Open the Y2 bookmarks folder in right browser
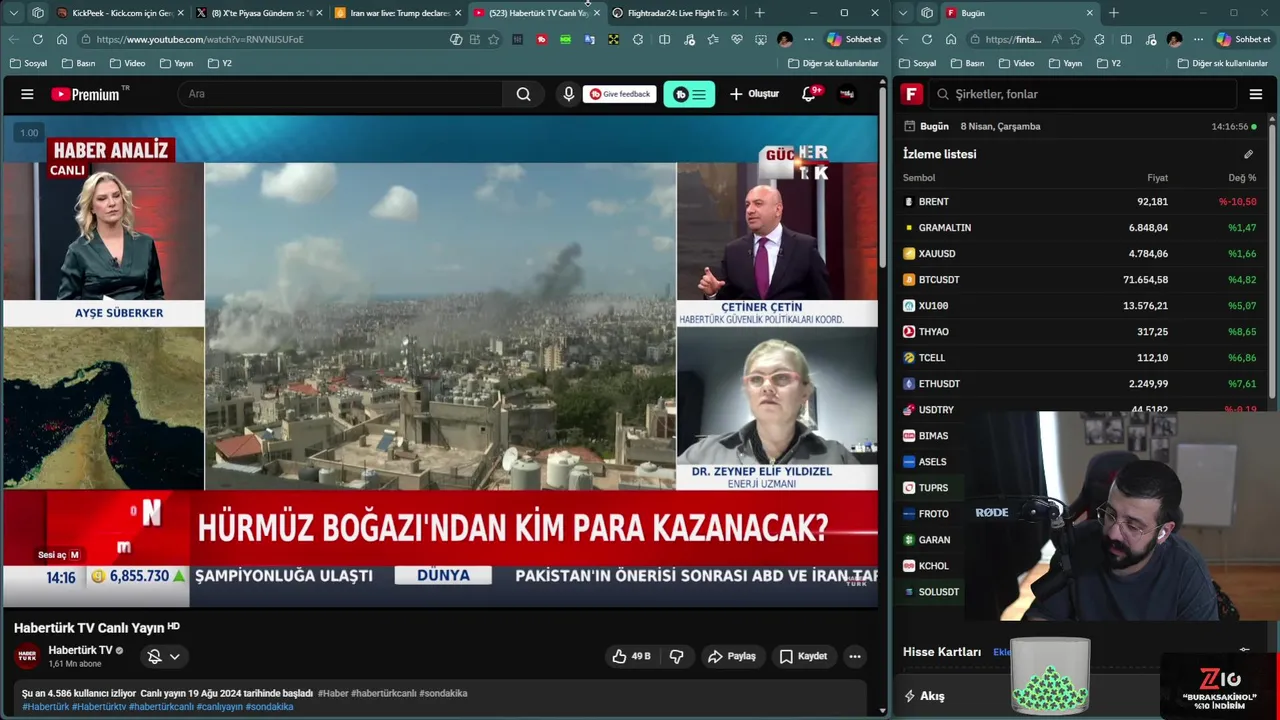Image resolution: width=1280 pixels, height=720 pixels. tap(1108, 63)
